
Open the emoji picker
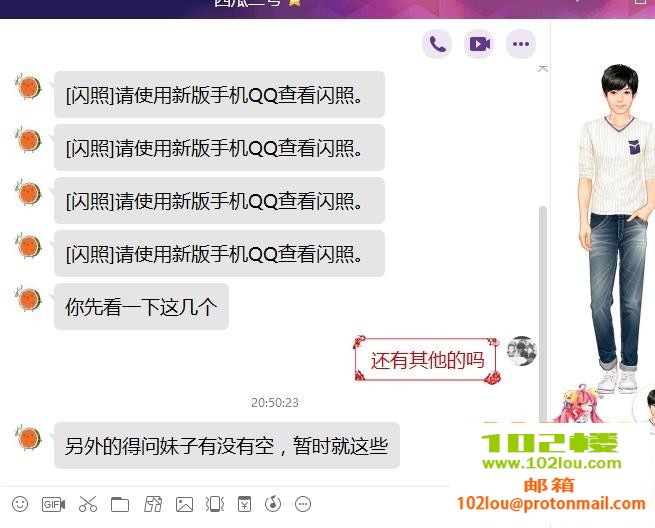[x=20, y=504]
